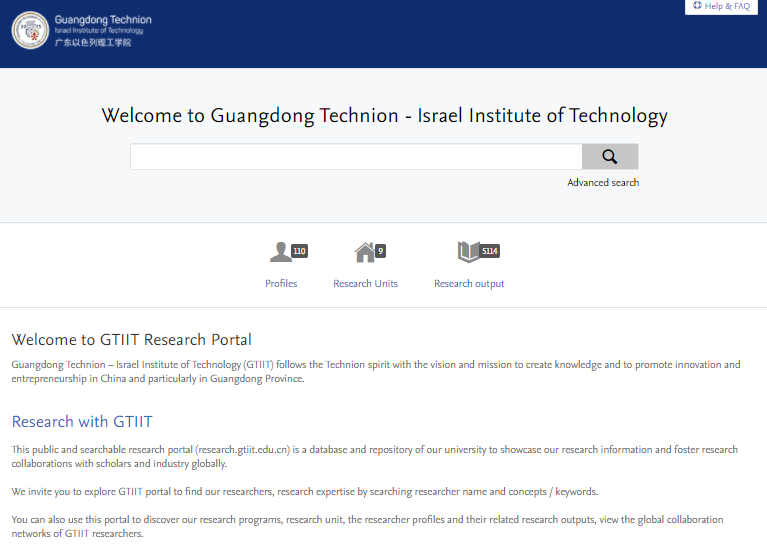Image resolution: width=767 pixels, height=551 pixels.
Task: Open the Advanced search link
Action: click(603, 182)
